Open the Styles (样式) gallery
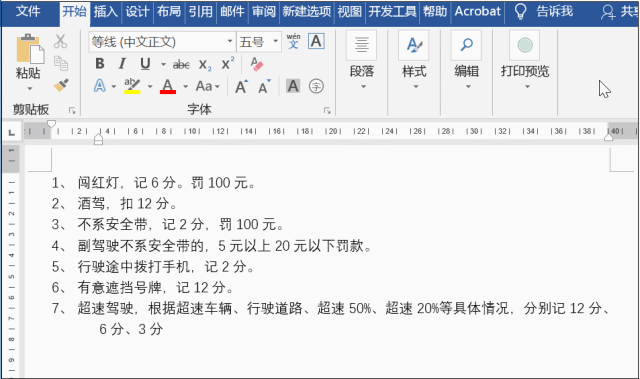Viewport: 640px width, 379px height. tap(414, 61)
